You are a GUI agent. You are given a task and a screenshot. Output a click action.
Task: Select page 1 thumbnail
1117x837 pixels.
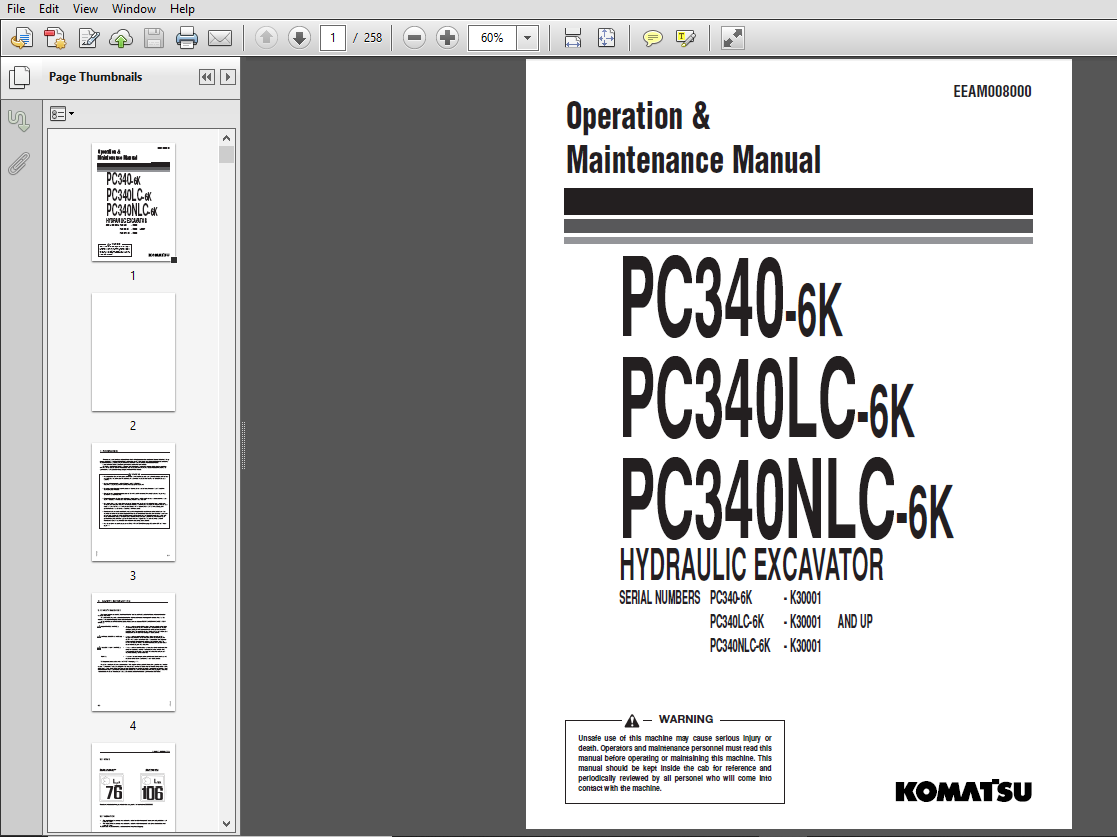click(x=133, y=202)
